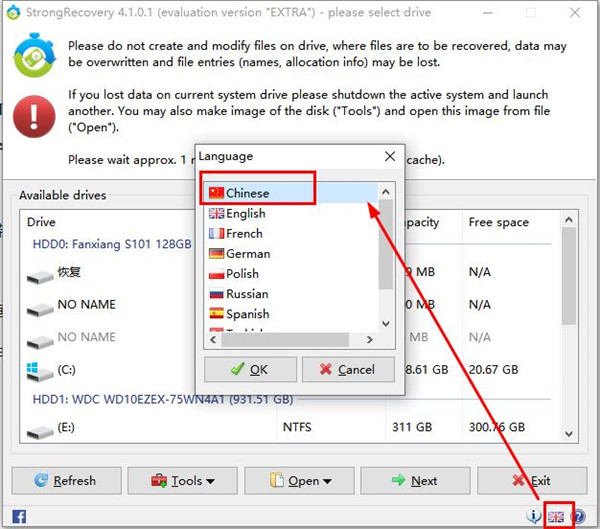Screen dimensions: 600x529
Task: Click the Drive column header
Action: tap(41, 222)
